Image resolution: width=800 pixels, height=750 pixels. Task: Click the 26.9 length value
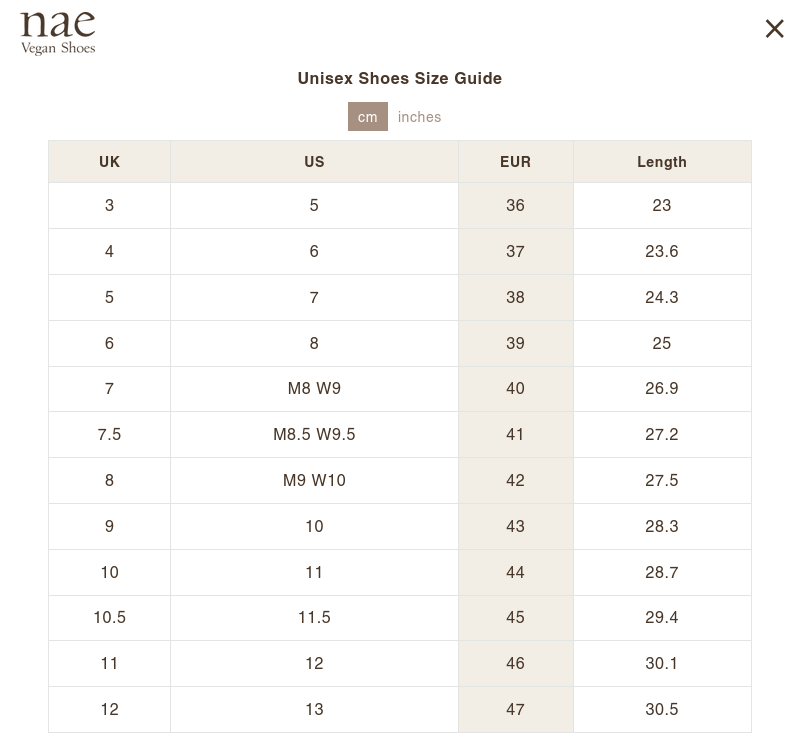click(x=661, y=389)
